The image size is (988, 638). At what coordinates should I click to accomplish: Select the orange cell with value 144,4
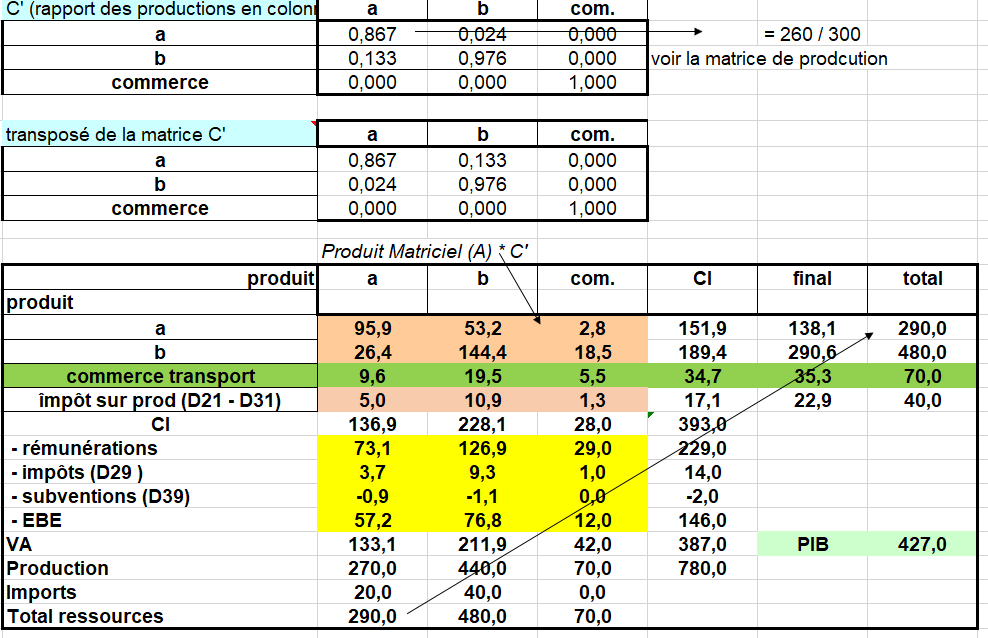pos(482,352)
